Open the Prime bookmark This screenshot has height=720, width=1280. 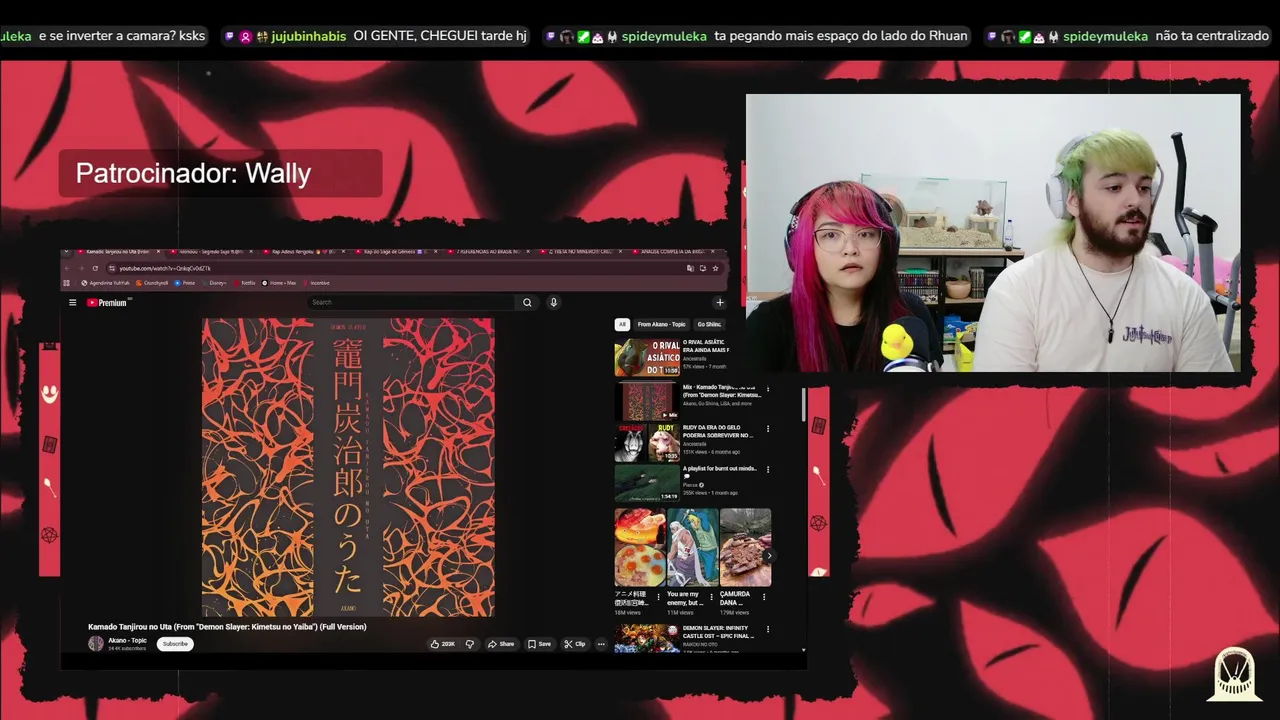185,283
